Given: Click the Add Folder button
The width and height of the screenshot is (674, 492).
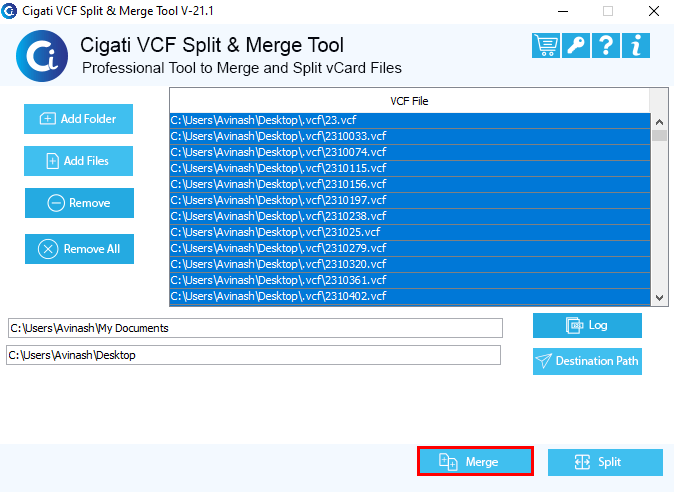Looking at the screenshot, I should 78,119.
